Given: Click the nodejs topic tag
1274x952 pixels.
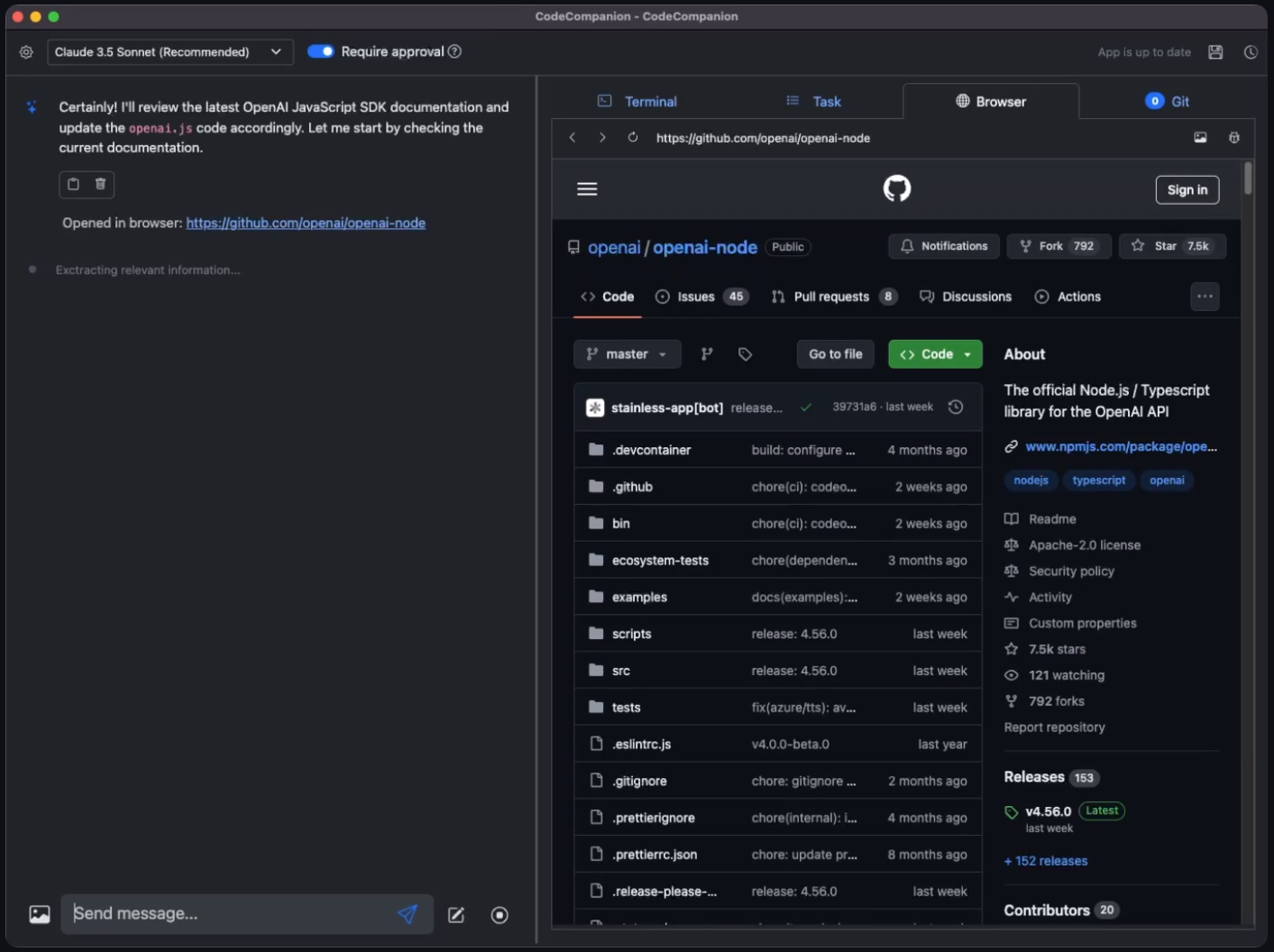Looking at the screenshot, I should coord(1031,481).
